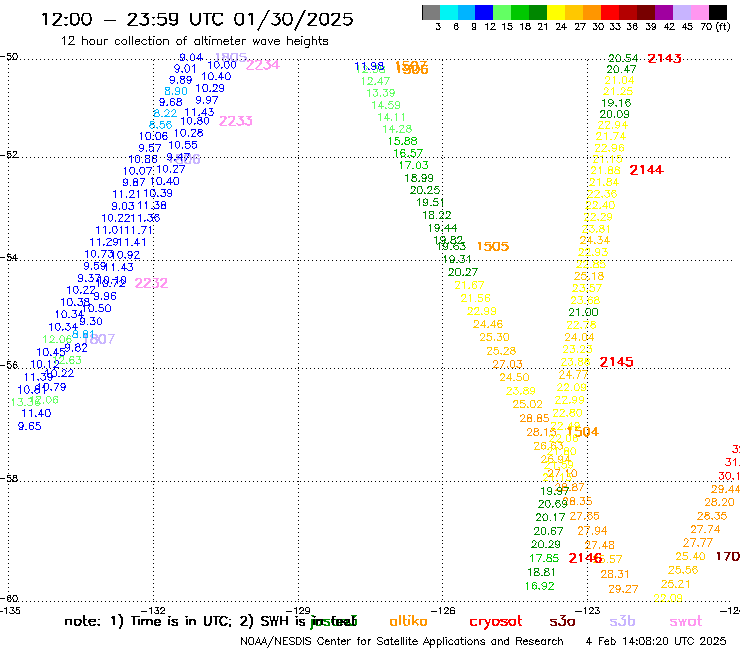Click the wave height value 25.18
The height and width of the screenshot is (650, 740).
(589, 276)
